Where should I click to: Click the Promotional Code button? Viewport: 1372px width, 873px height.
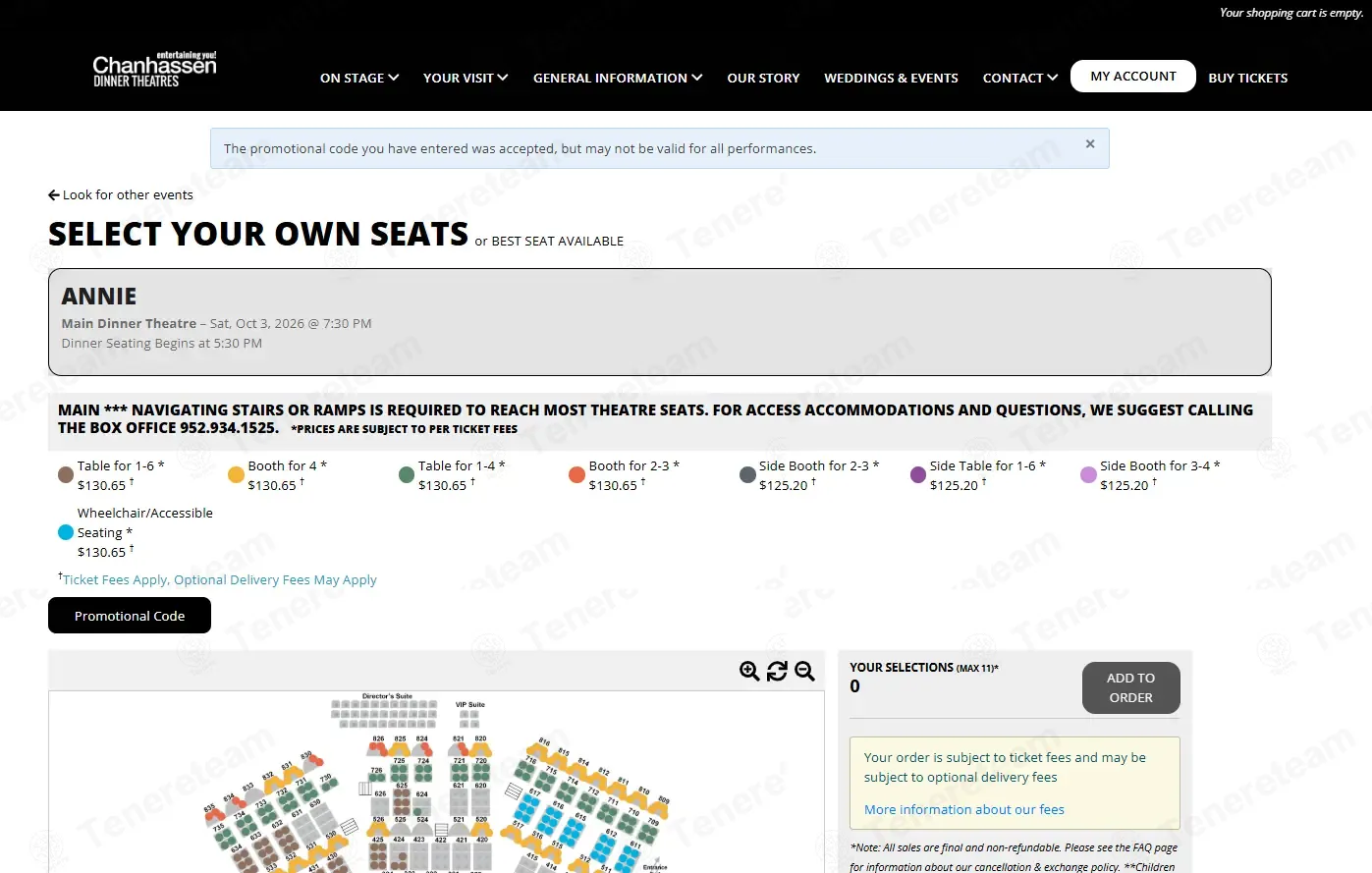[130, 616]
